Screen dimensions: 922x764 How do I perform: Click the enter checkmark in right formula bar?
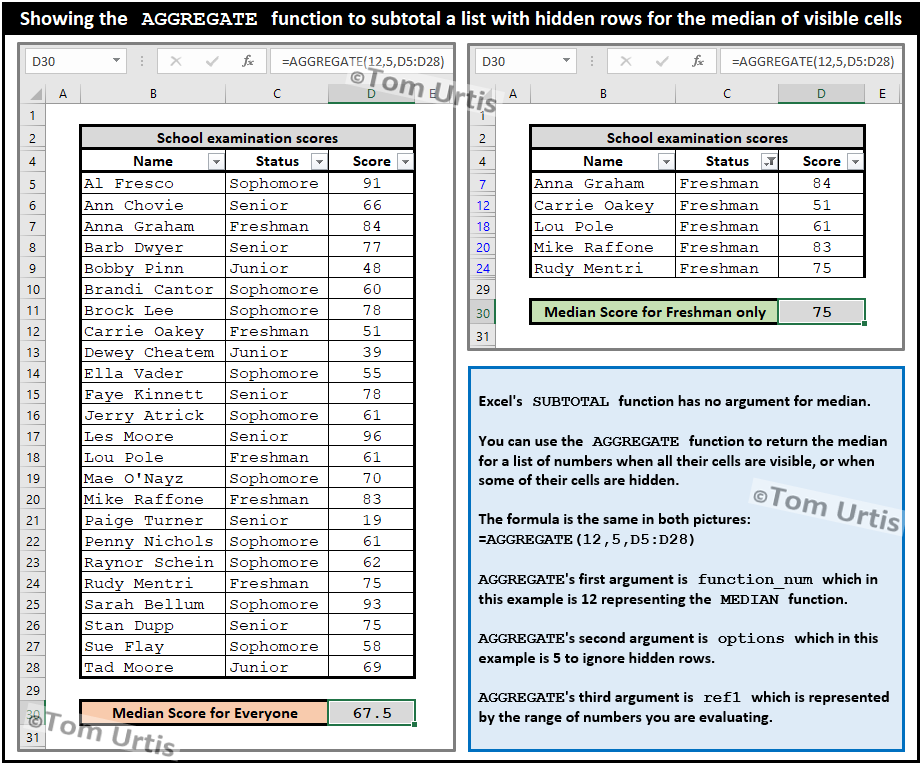tap(662, 61)
